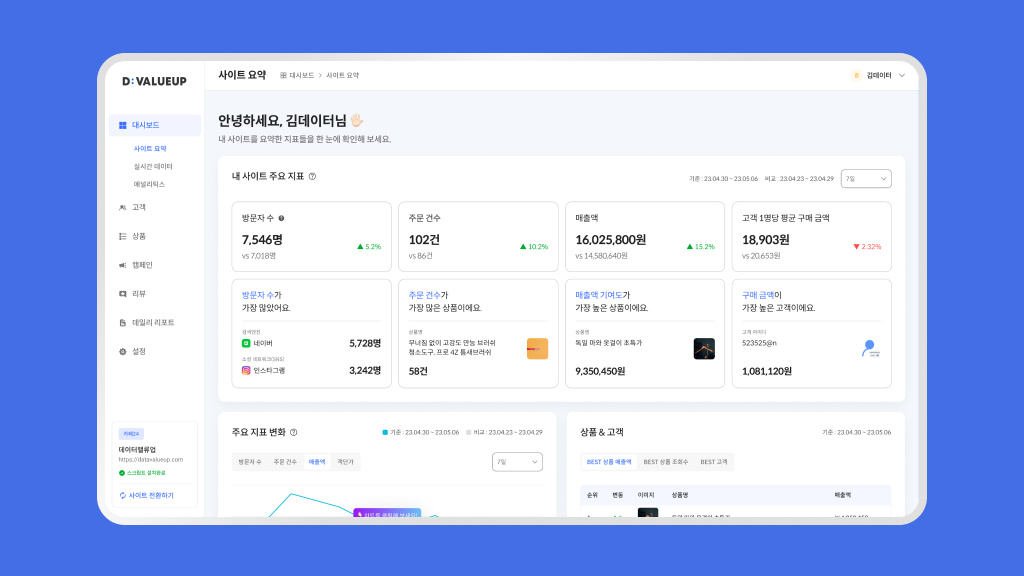Click the blue 주문 건수 link in insight card
The image size is (1024, 576).
click(424, 295)
